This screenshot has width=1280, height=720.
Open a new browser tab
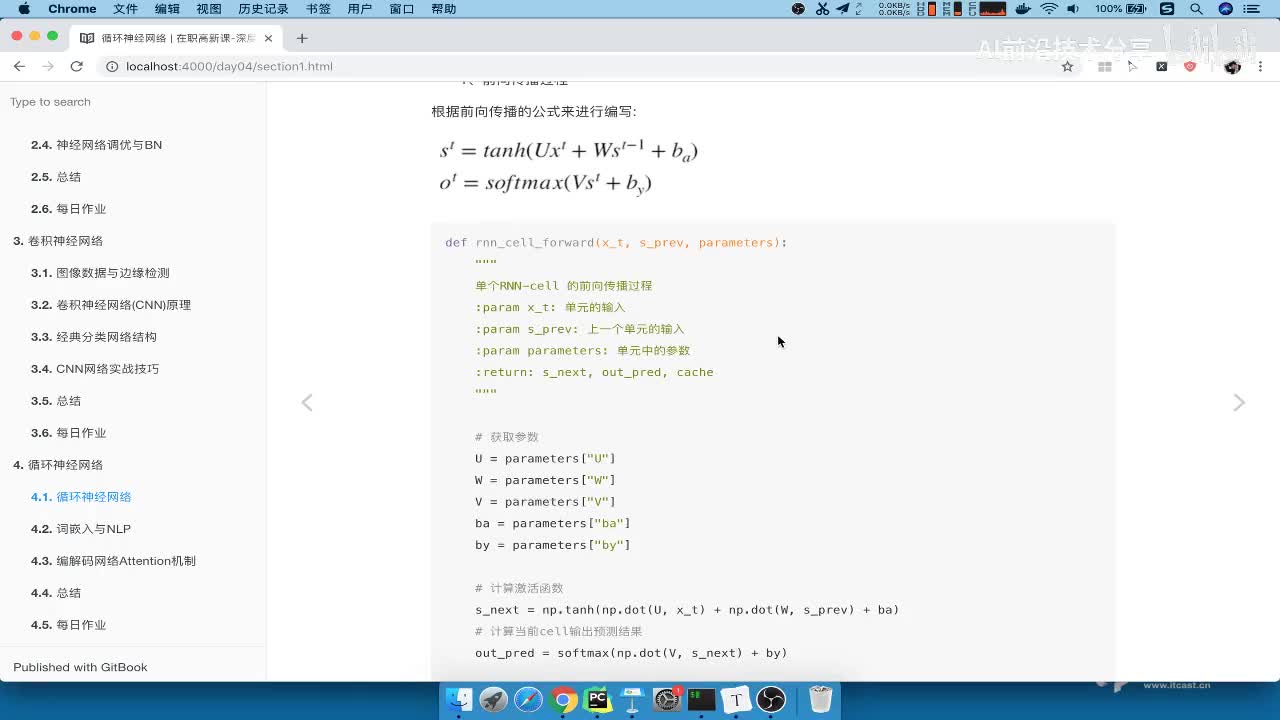point(302,38)
